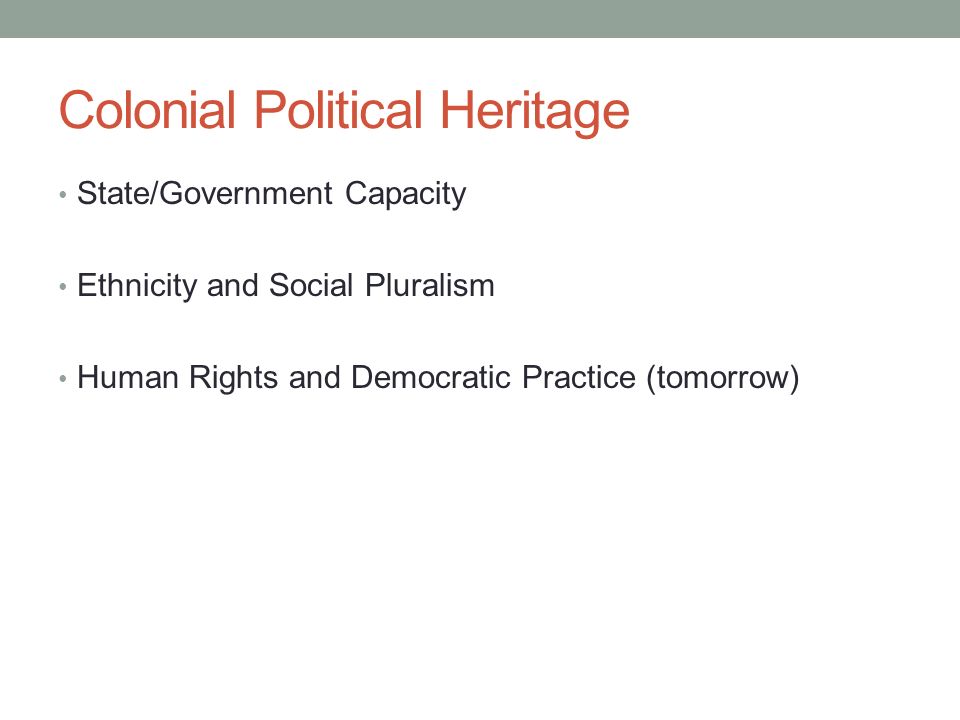Click the word 'Social' in second bullet

pos(311,285)
